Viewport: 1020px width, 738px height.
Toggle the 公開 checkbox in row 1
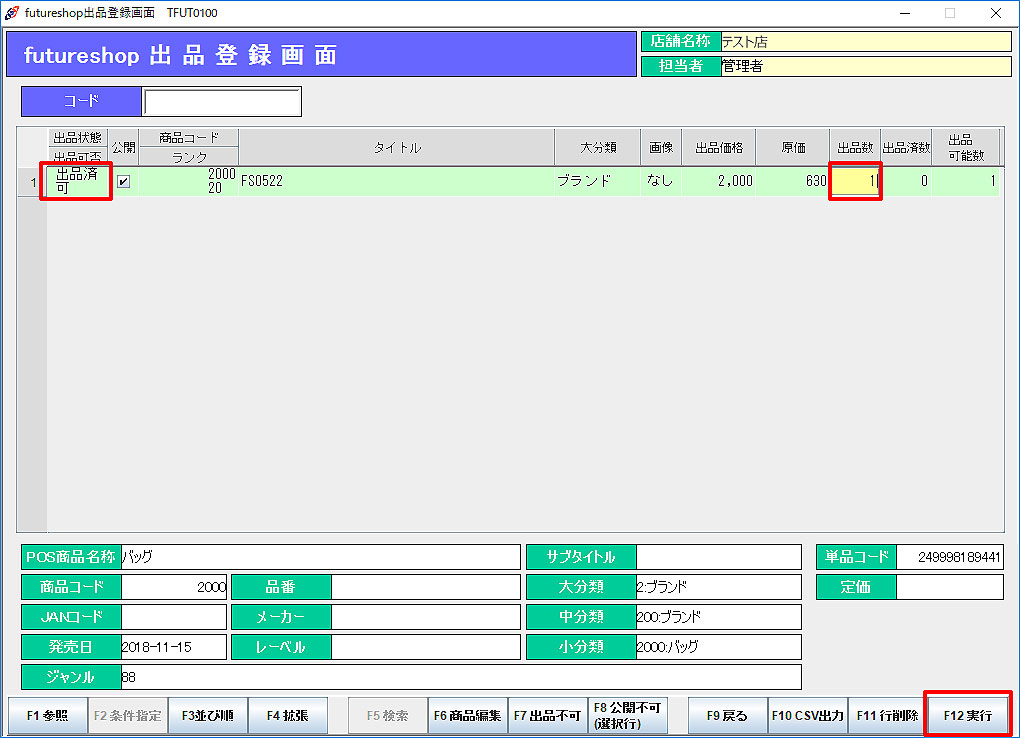pos(124,182)
